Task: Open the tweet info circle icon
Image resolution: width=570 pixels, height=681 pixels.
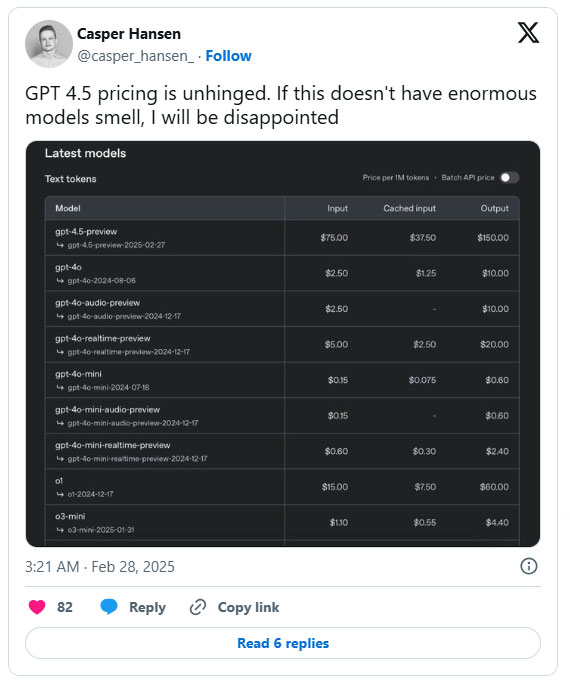Action: 528,566
